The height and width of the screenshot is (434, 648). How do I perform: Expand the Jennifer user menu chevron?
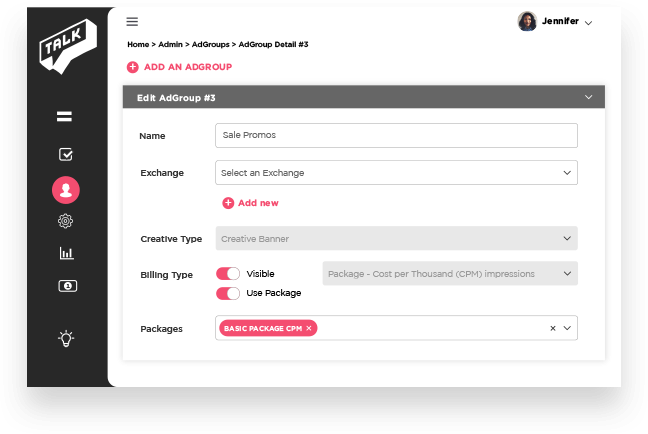[588, 23]
